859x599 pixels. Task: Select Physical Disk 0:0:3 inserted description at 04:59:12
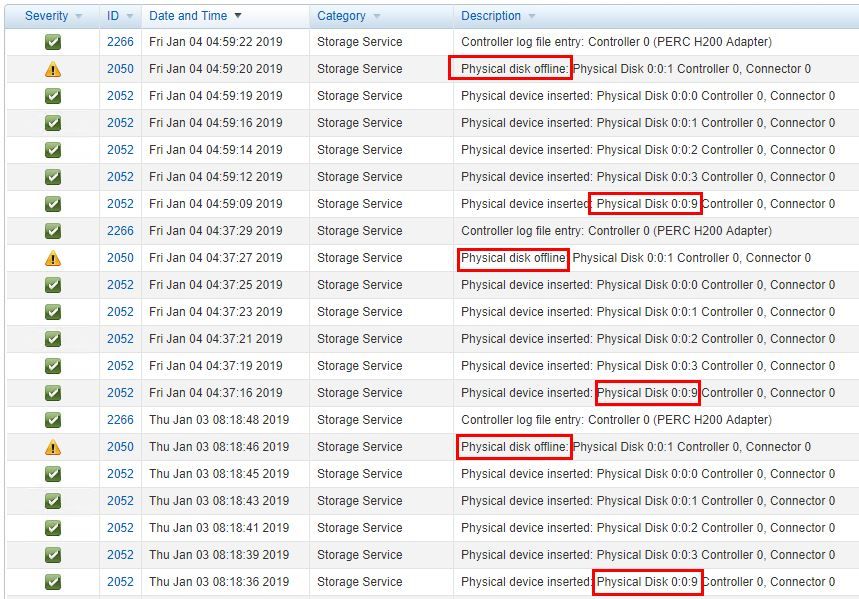648,176
